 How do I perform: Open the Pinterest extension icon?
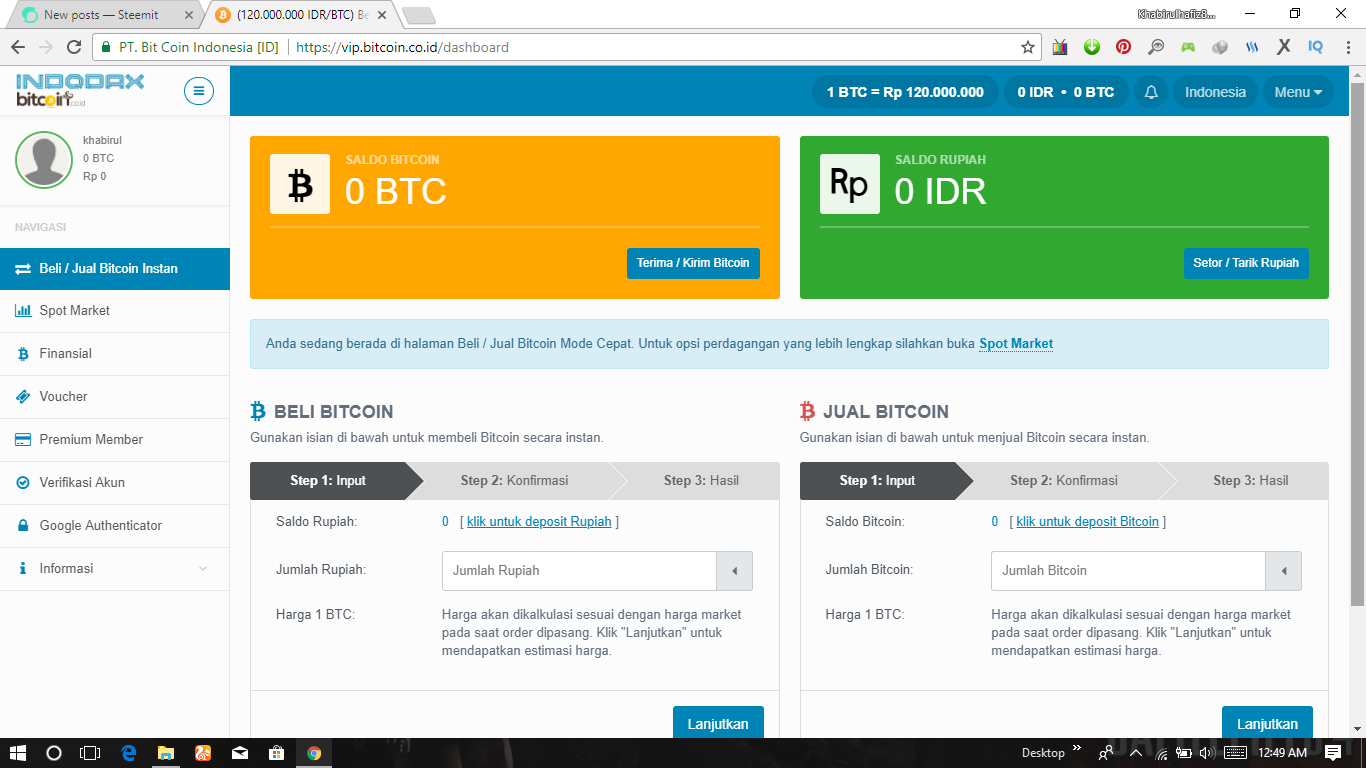tap(1124, 47)
